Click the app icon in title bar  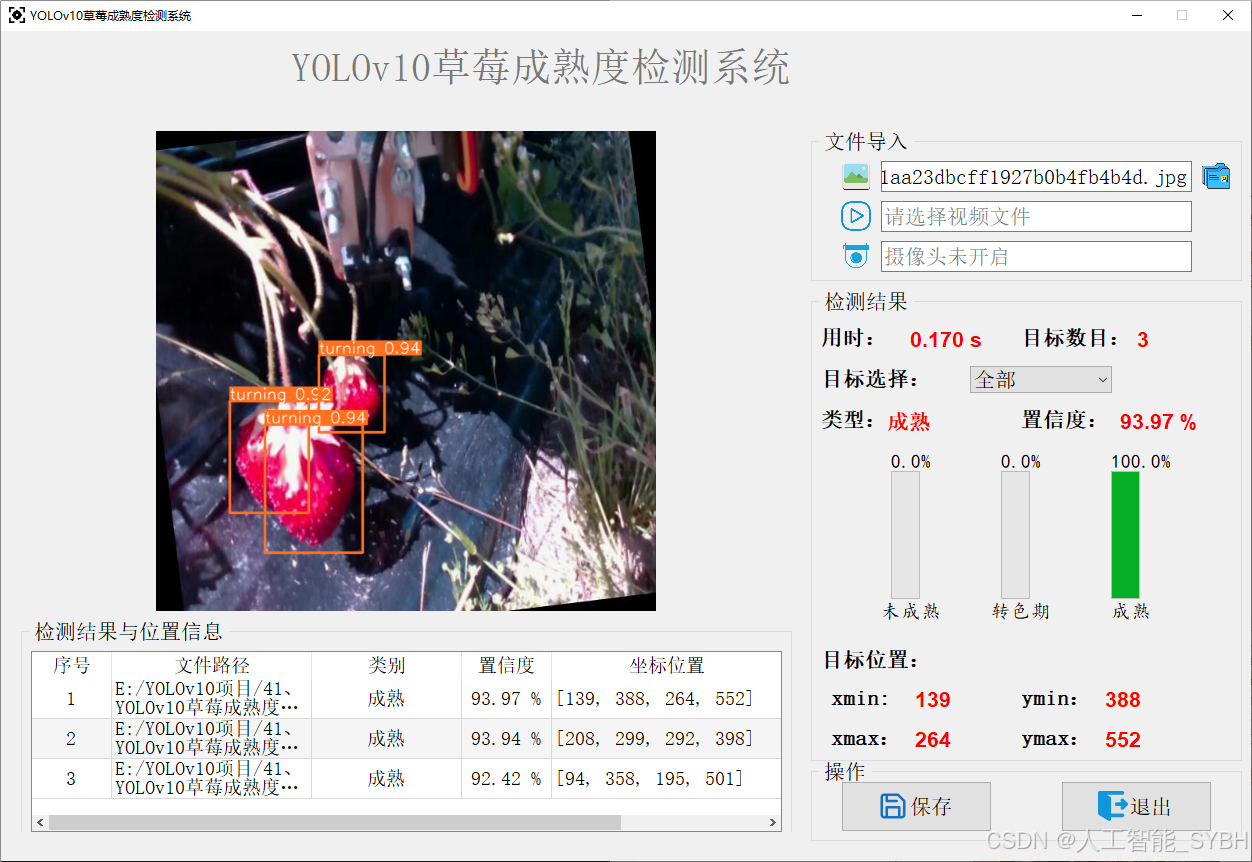click(x=16, y=15)
